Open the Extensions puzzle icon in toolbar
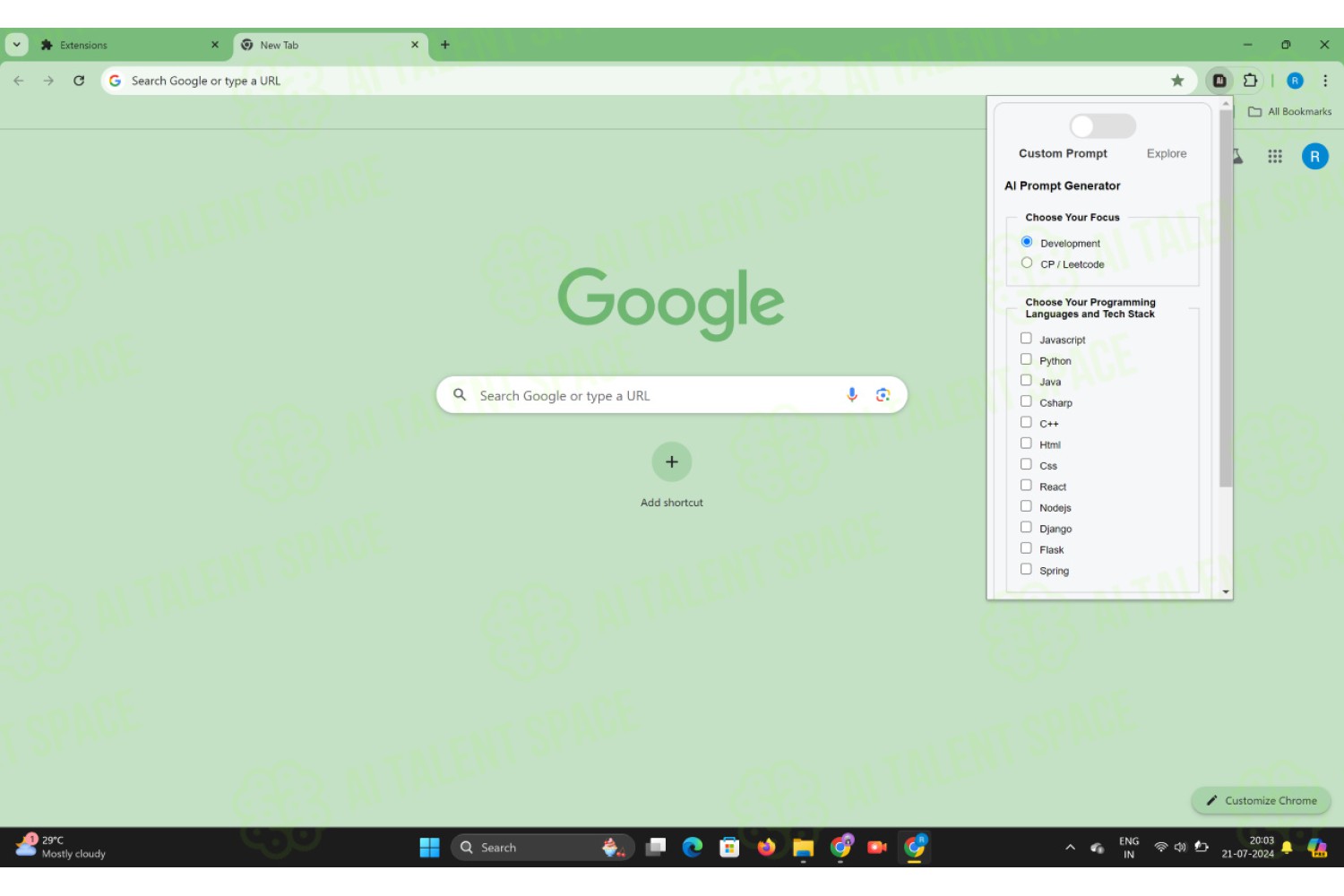 point(1250,81)
